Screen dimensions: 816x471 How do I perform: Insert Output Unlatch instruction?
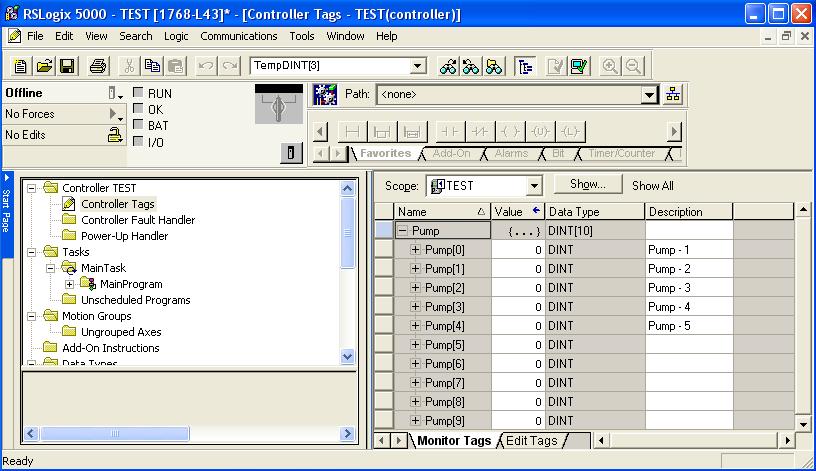tap(540, 132)
